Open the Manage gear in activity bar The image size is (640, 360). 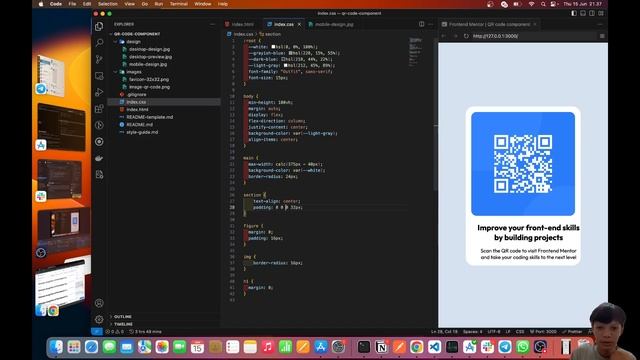click(x=99, y=320)
